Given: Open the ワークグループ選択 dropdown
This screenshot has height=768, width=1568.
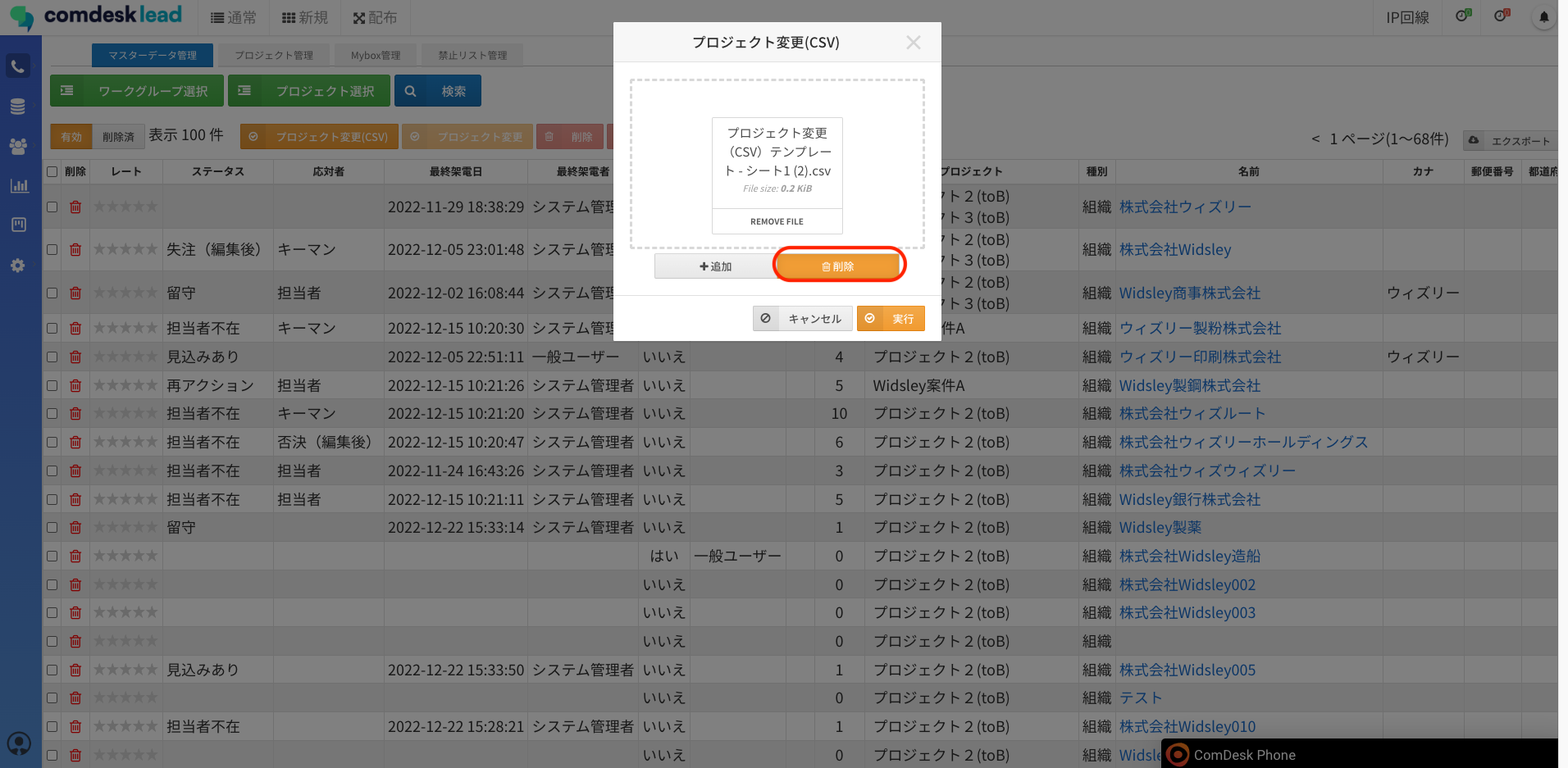Looking at the screenshot, I should 137,91.
